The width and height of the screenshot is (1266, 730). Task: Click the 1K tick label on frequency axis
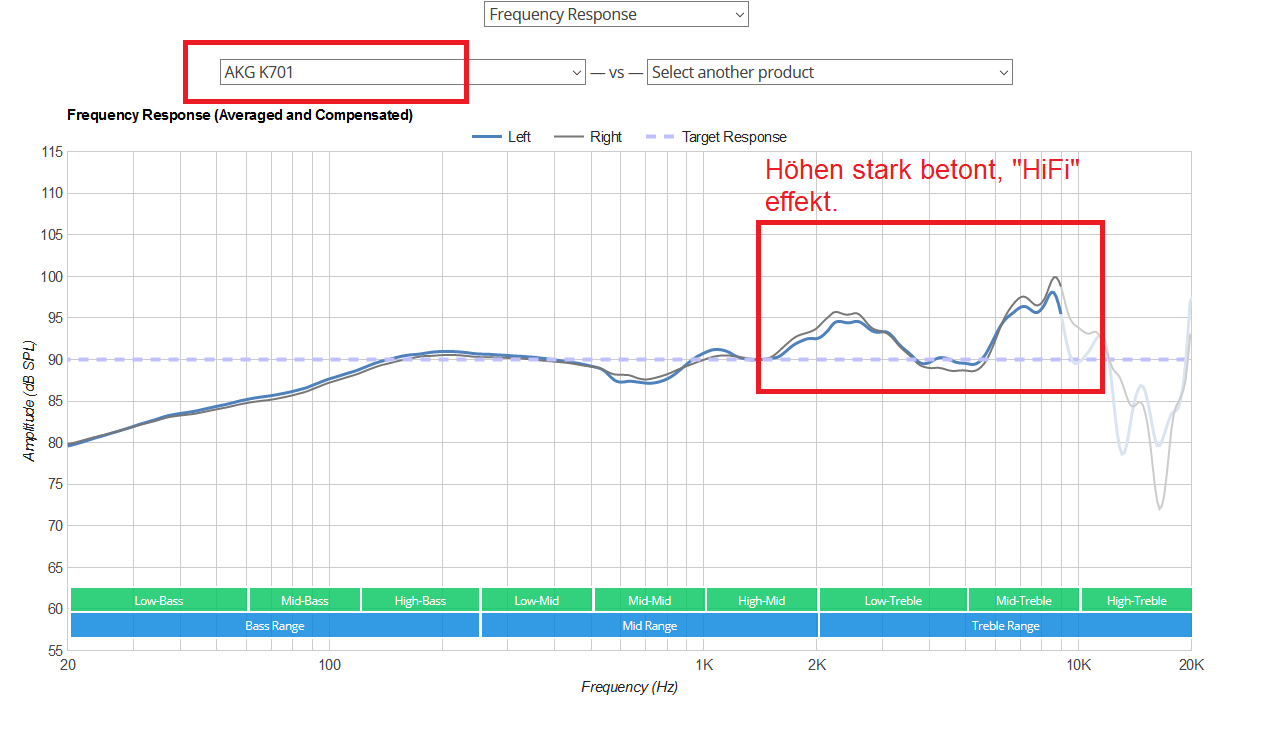(704, 665)
